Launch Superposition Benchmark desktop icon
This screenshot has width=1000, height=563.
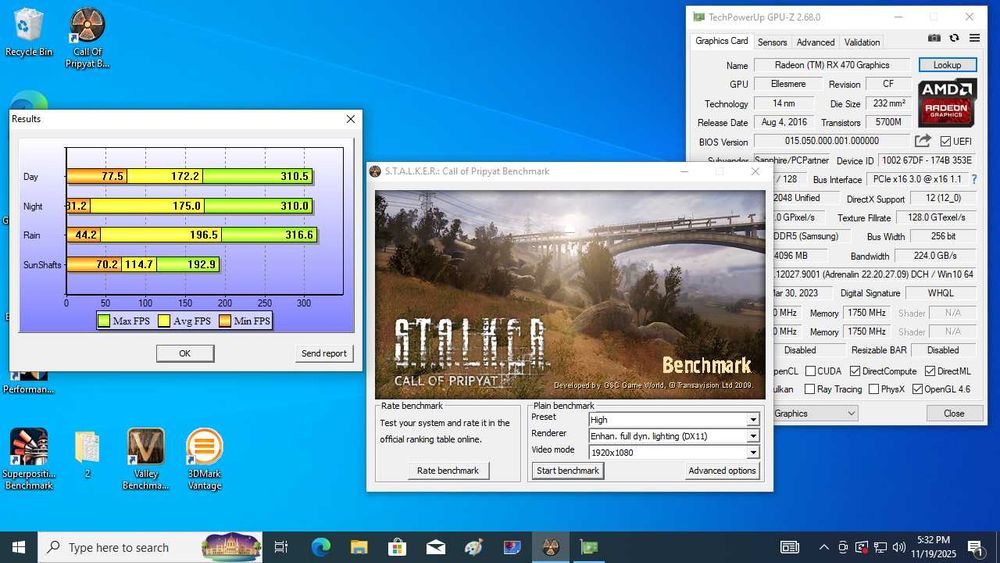(29, 458)
